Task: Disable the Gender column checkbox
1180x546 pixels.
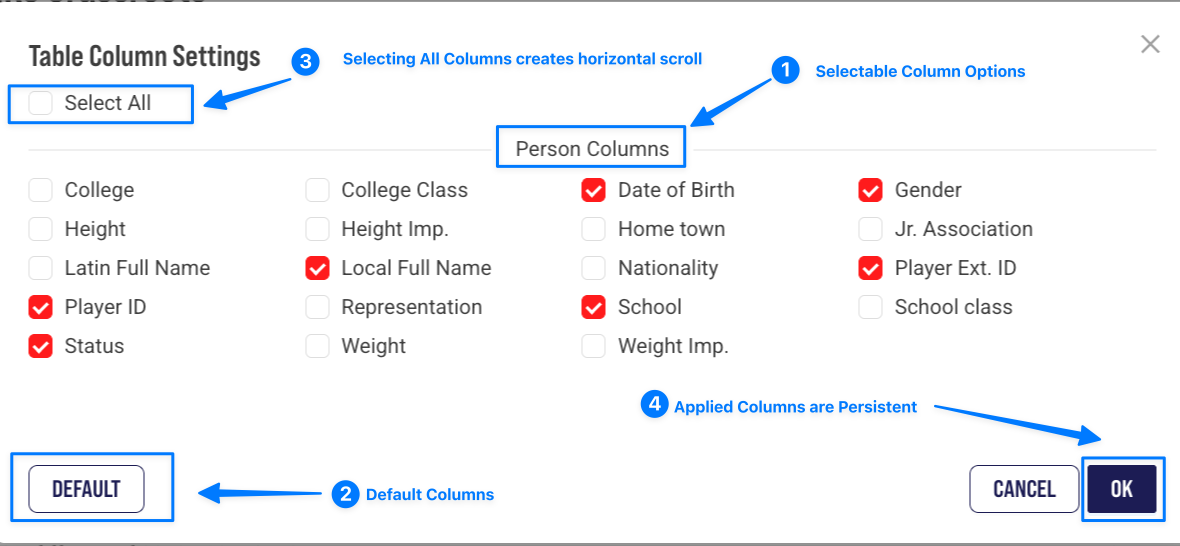Action: [871, 190]
